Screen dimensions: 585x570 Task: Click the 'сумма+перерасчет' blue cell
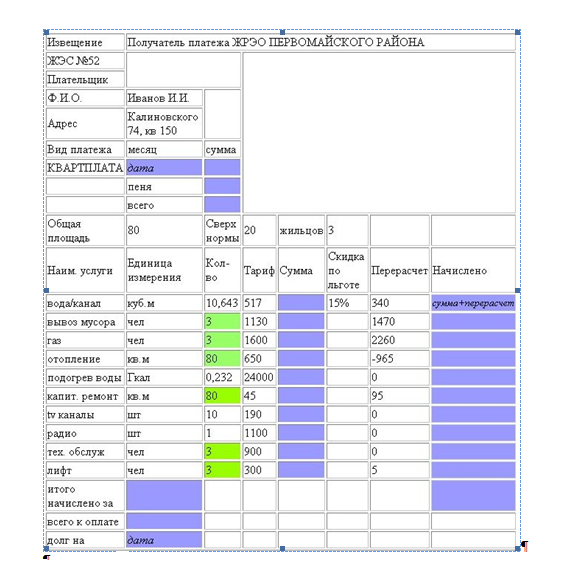point(473,303)
